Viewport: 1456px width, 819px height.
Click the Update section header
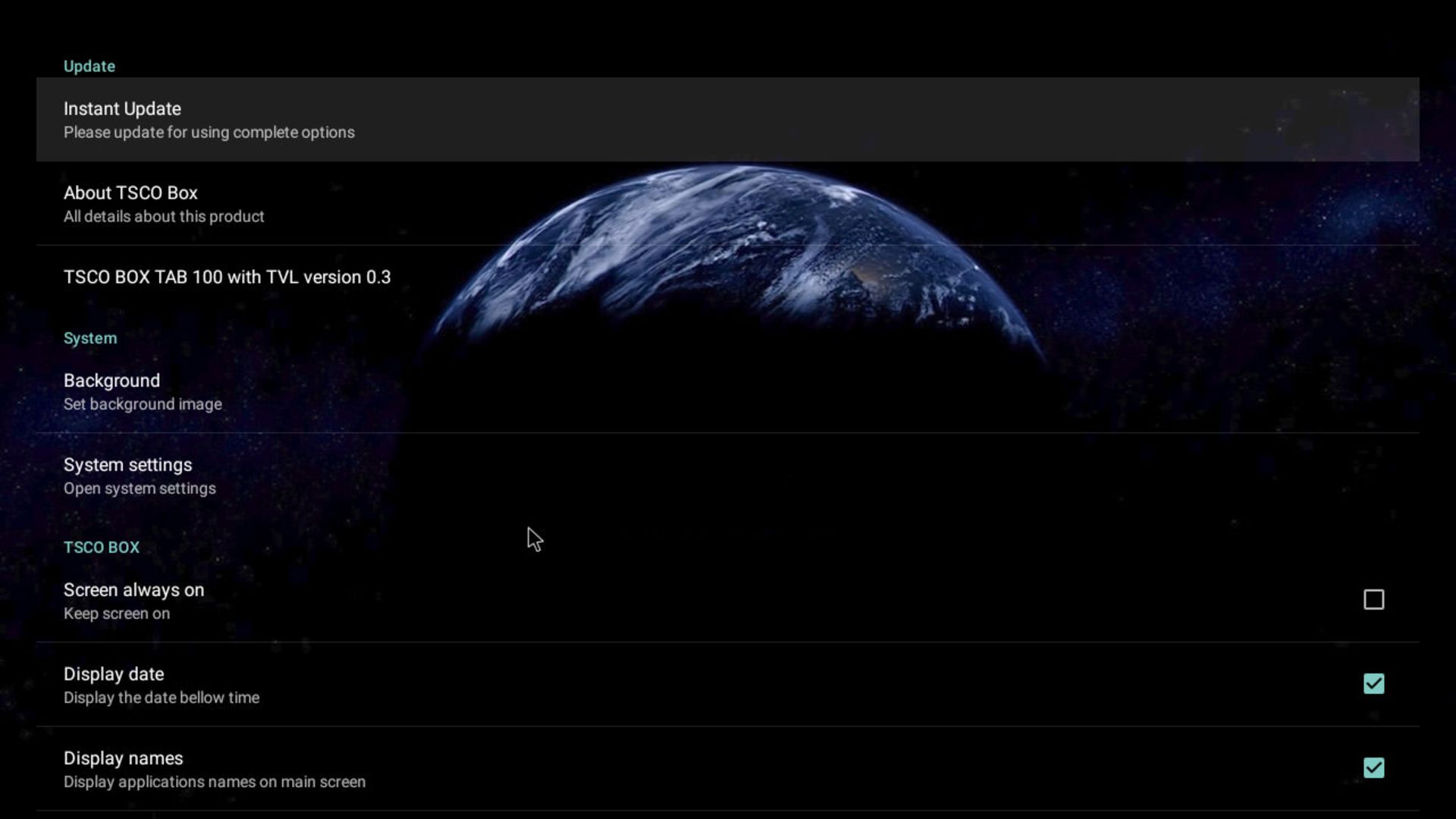89,67
